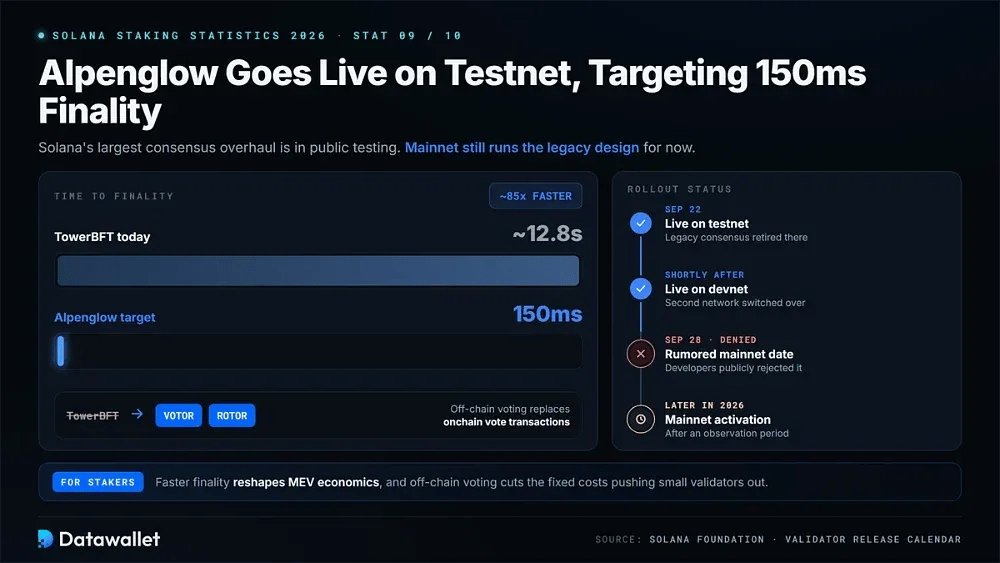Click reshapes MEV economics bold text
This screenshot has width=1000, height=563.
tap(306, 483)
